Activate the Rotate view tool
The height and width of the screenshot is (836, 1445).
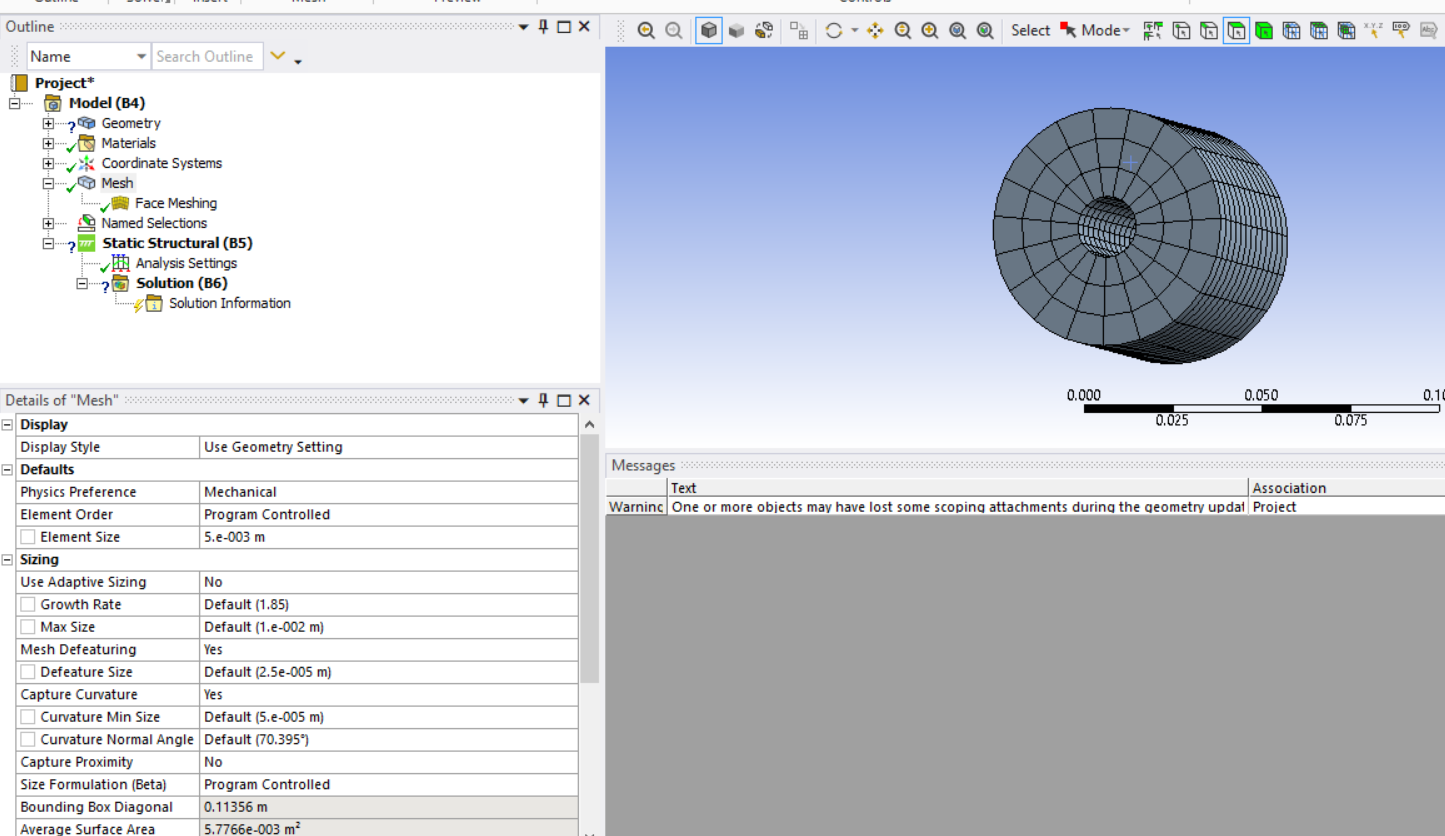(x=833, y=30)
